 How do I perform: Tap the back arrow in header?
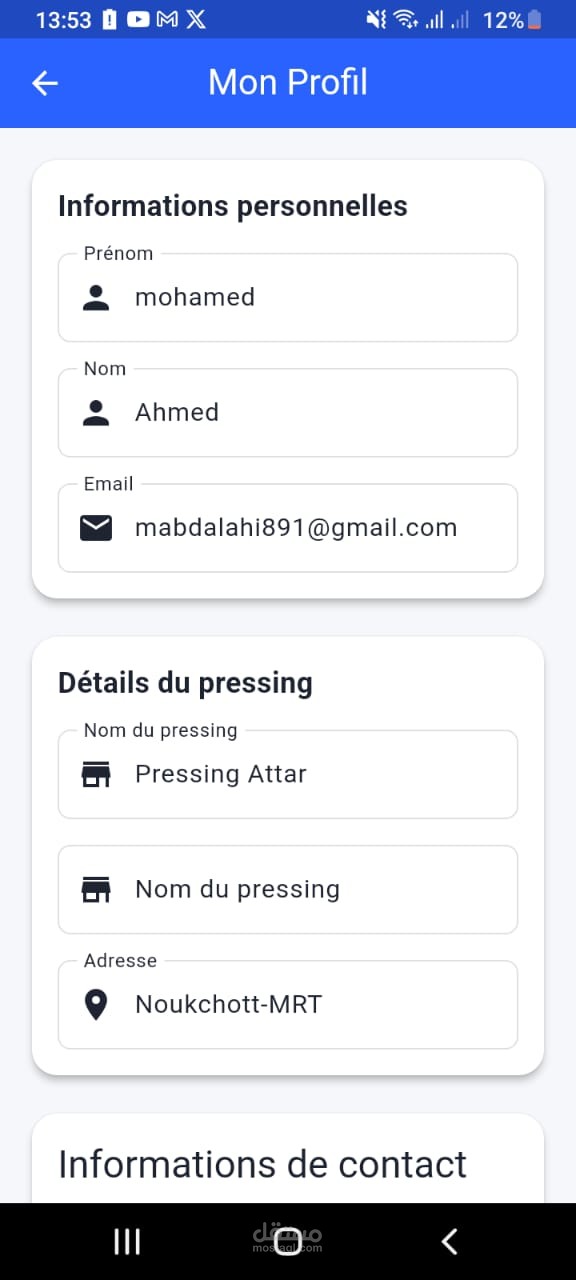[x=45, y=83]
